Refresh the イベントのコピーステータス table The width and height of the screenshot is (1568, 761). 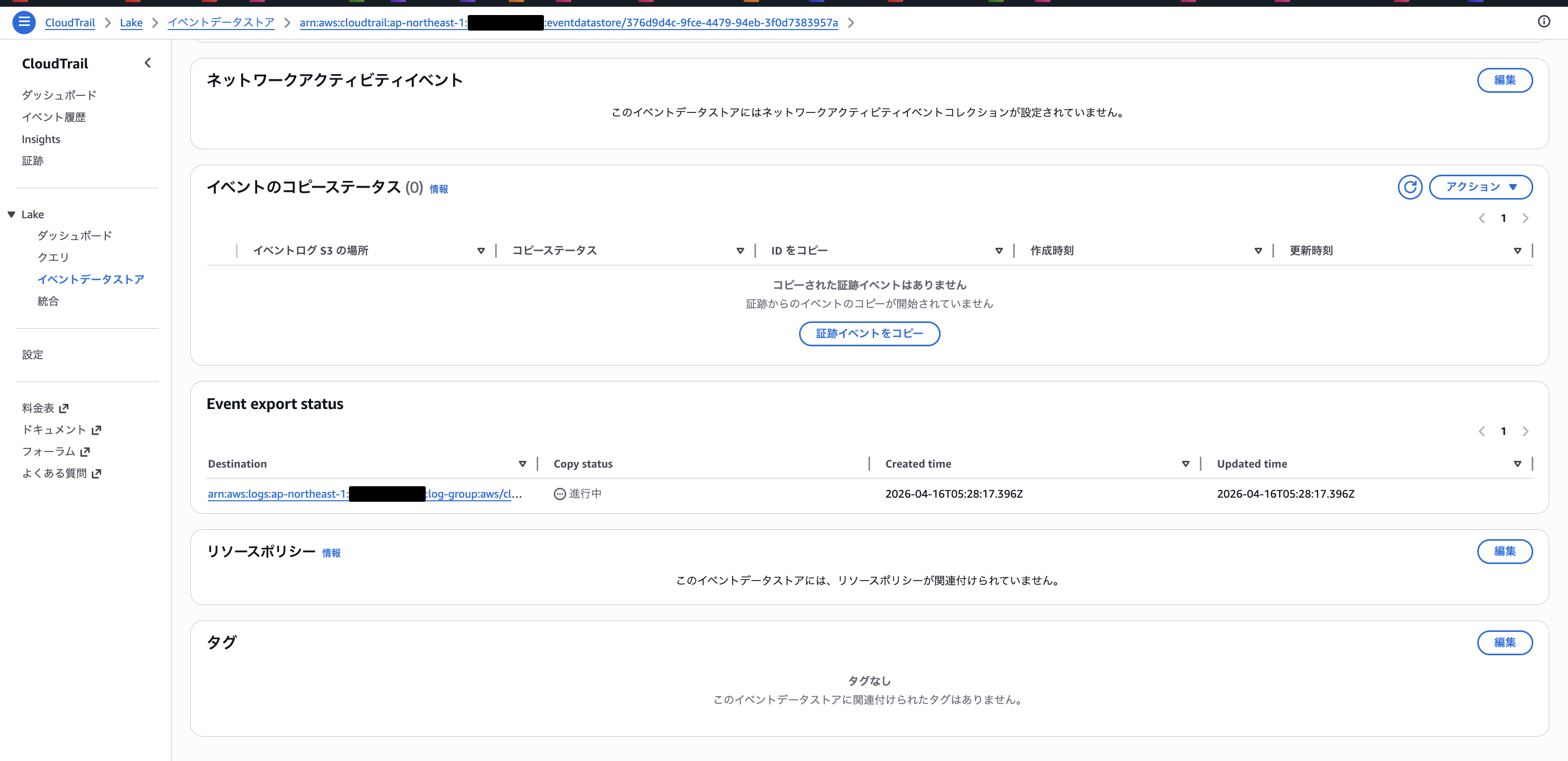pyautogui.click(x=1410, y=187)
